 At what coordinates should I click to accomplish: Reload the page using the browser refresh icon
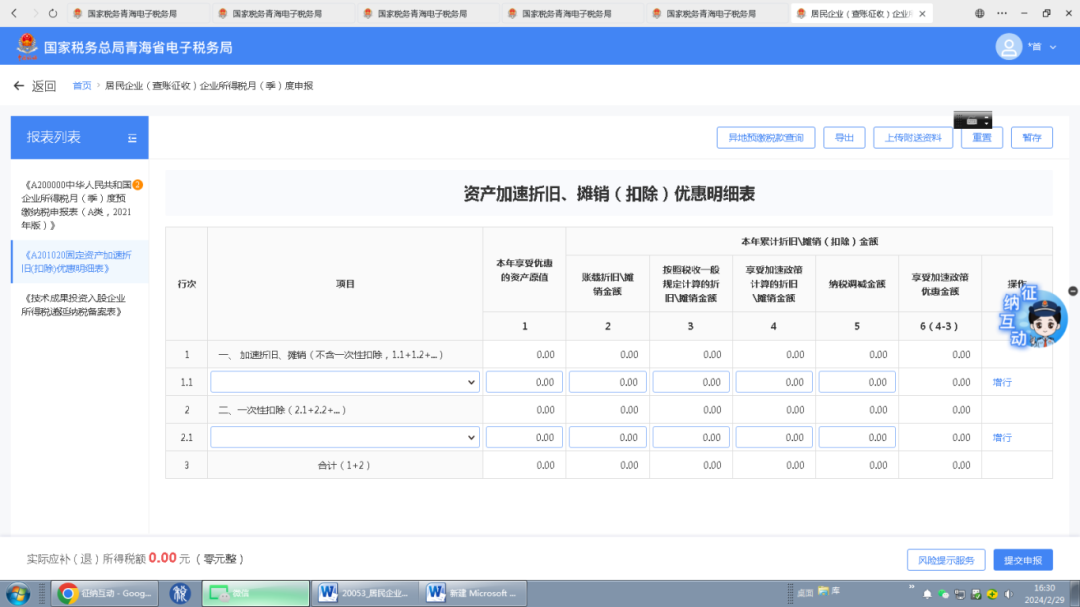pyautogui.click(x=53, y=13)
